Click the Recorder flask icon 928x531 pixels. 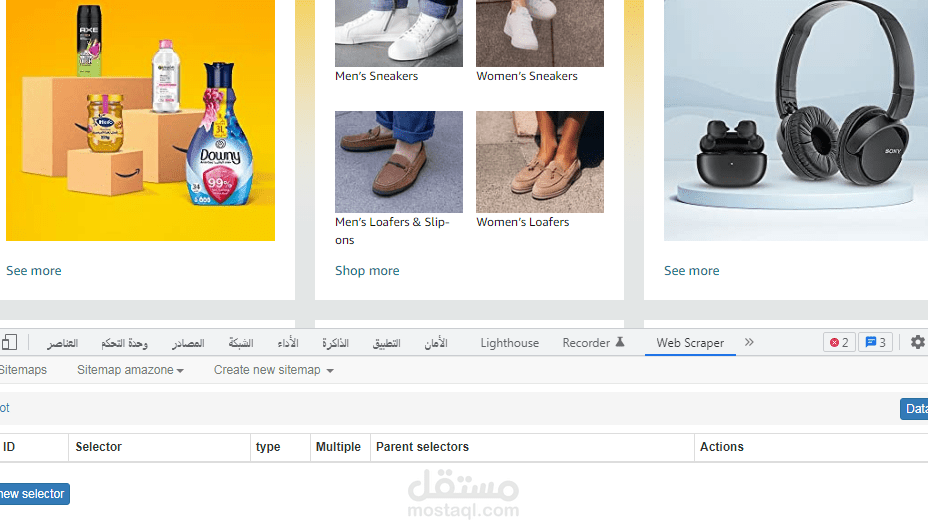(x=620, y=342)
